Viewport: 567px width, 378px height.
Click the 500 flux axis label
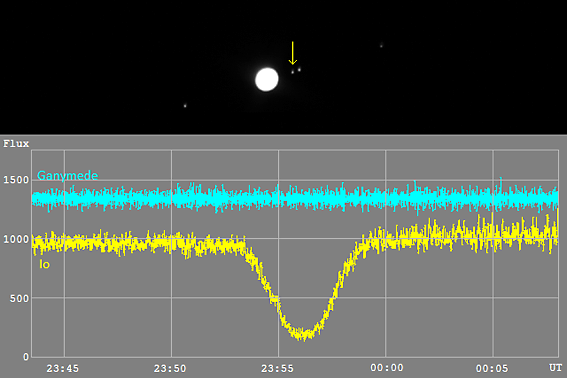click(x=19, y=298)
